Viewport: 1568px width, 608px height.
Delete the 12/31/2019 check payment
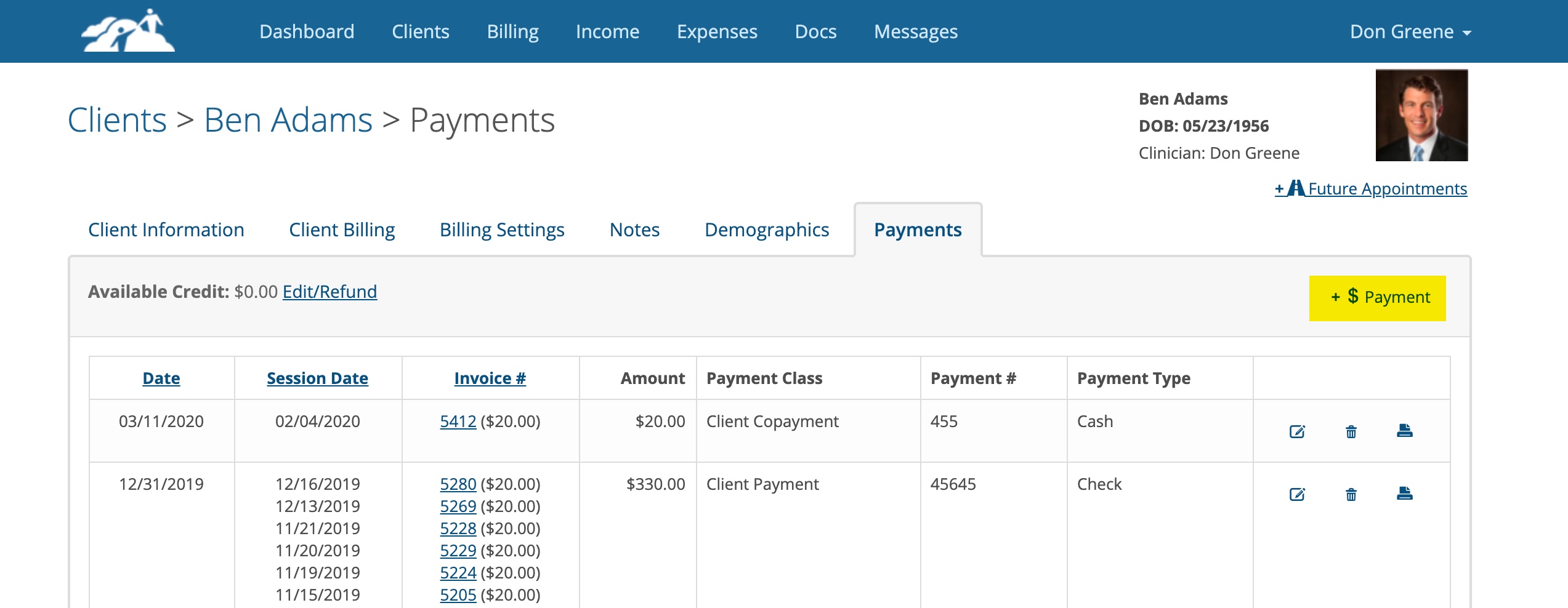point(1351,494)
